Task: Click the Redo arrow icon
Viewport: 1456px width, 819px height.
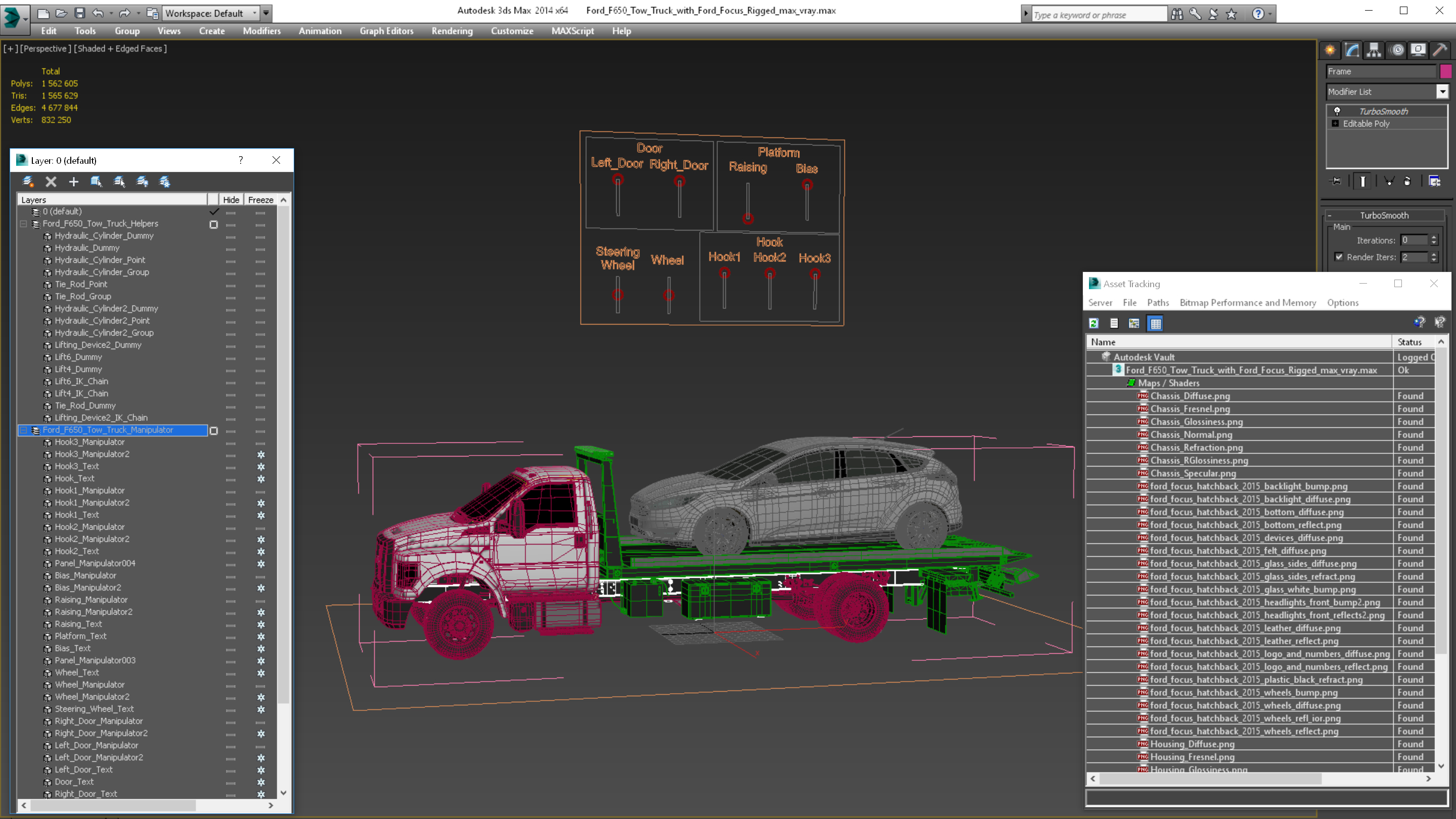Action: (x=125, y=13)
